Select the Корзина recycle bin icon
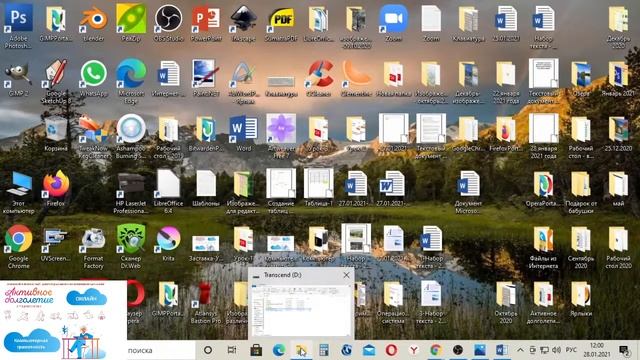The image size is (640, 360). 56,134
